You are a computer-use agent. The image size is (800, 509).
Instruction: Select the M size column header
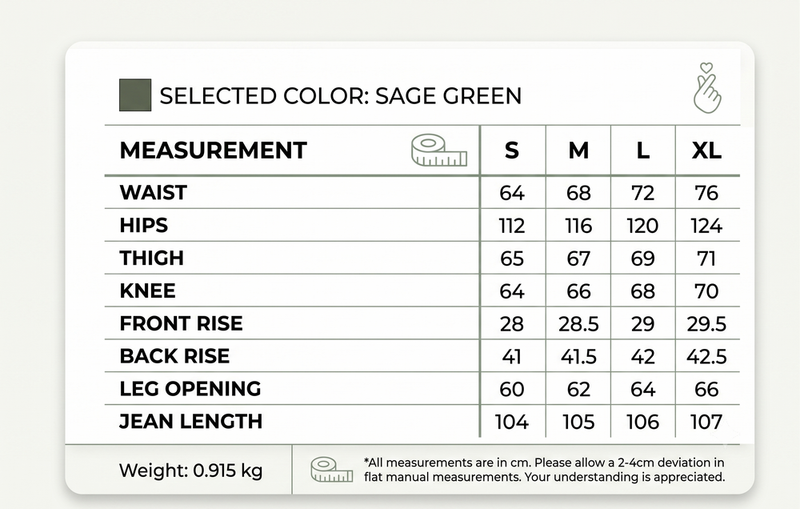click(x=579, y=151)
